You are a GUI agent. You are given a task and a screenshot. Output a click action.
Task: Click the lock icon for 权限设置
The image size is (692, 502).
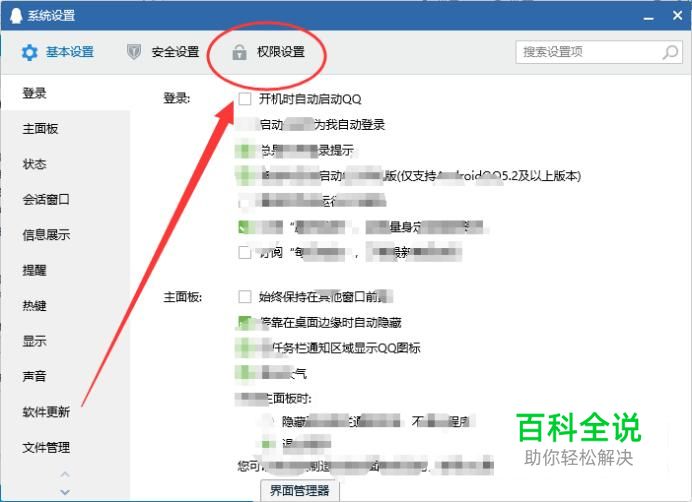239,52
